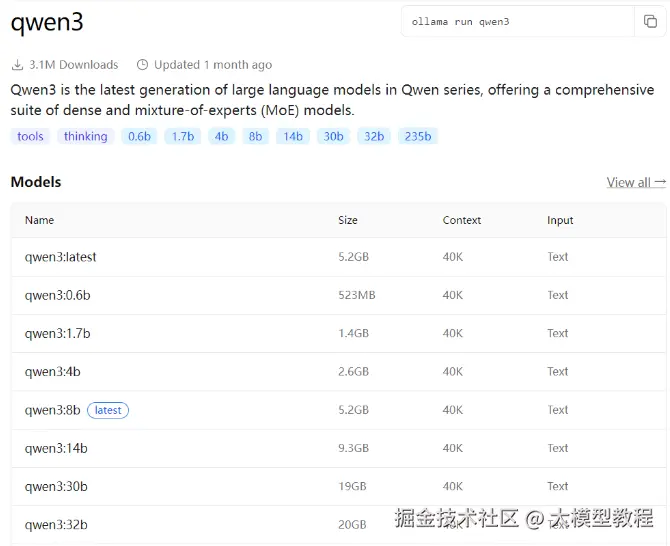Click the 9.3GB size value
This screenshot has width=670, height=546.
[x=353, y=448]
